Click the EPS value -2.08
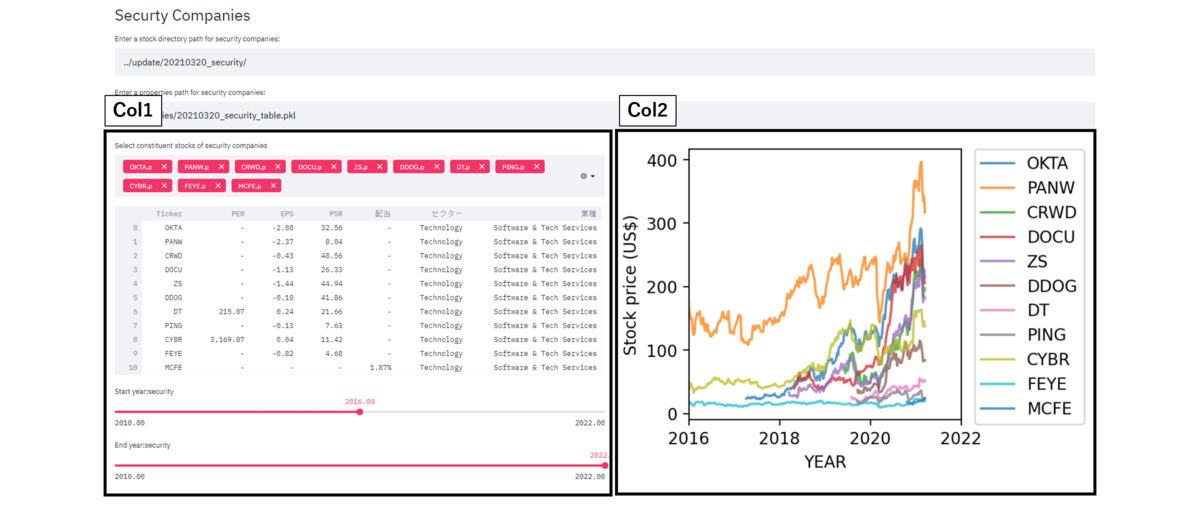The image size is (1200, 507). click(282, 228)
